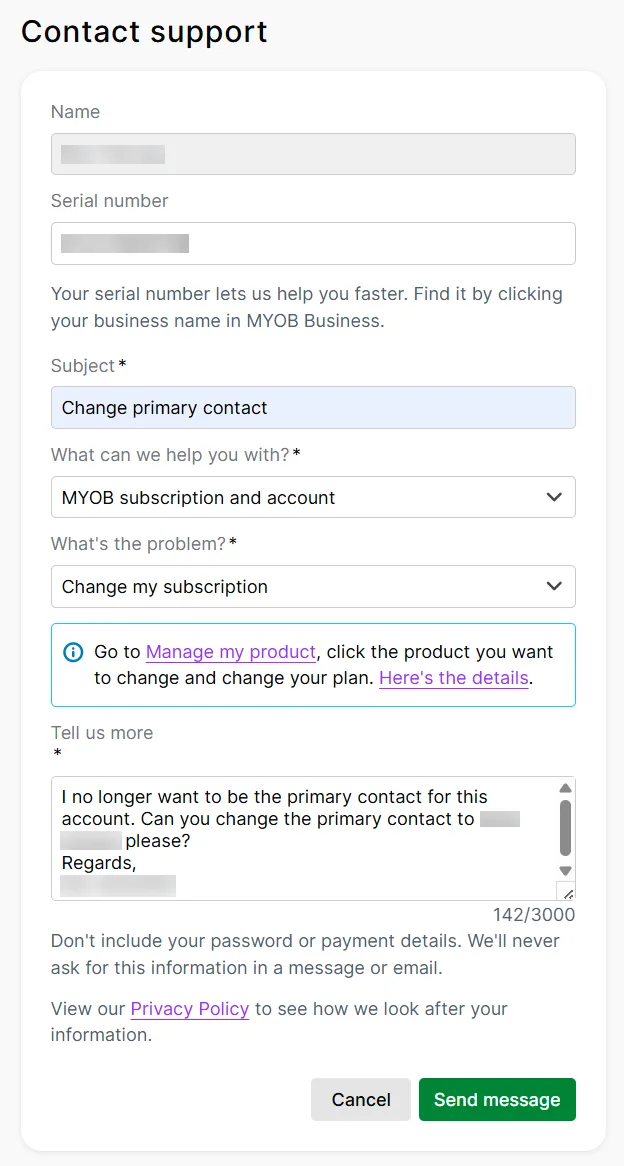Click the scroll down arrow in message box

(565, 870)
